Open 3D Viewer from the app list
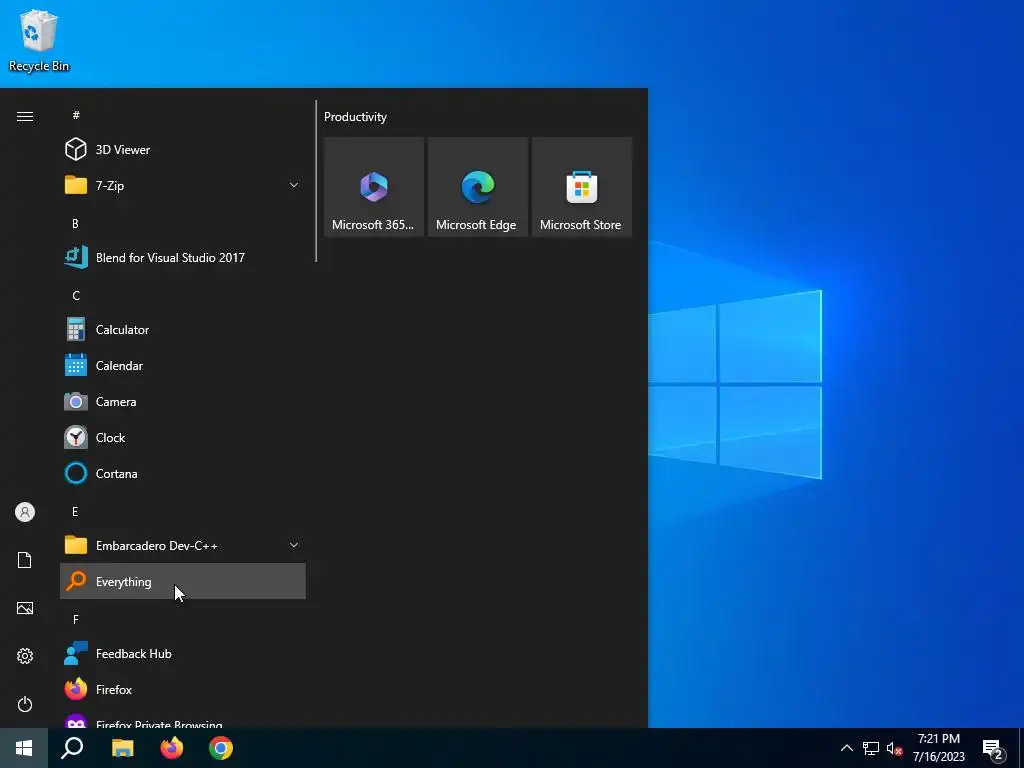The image size is (1024, 768). pos(183,150)
